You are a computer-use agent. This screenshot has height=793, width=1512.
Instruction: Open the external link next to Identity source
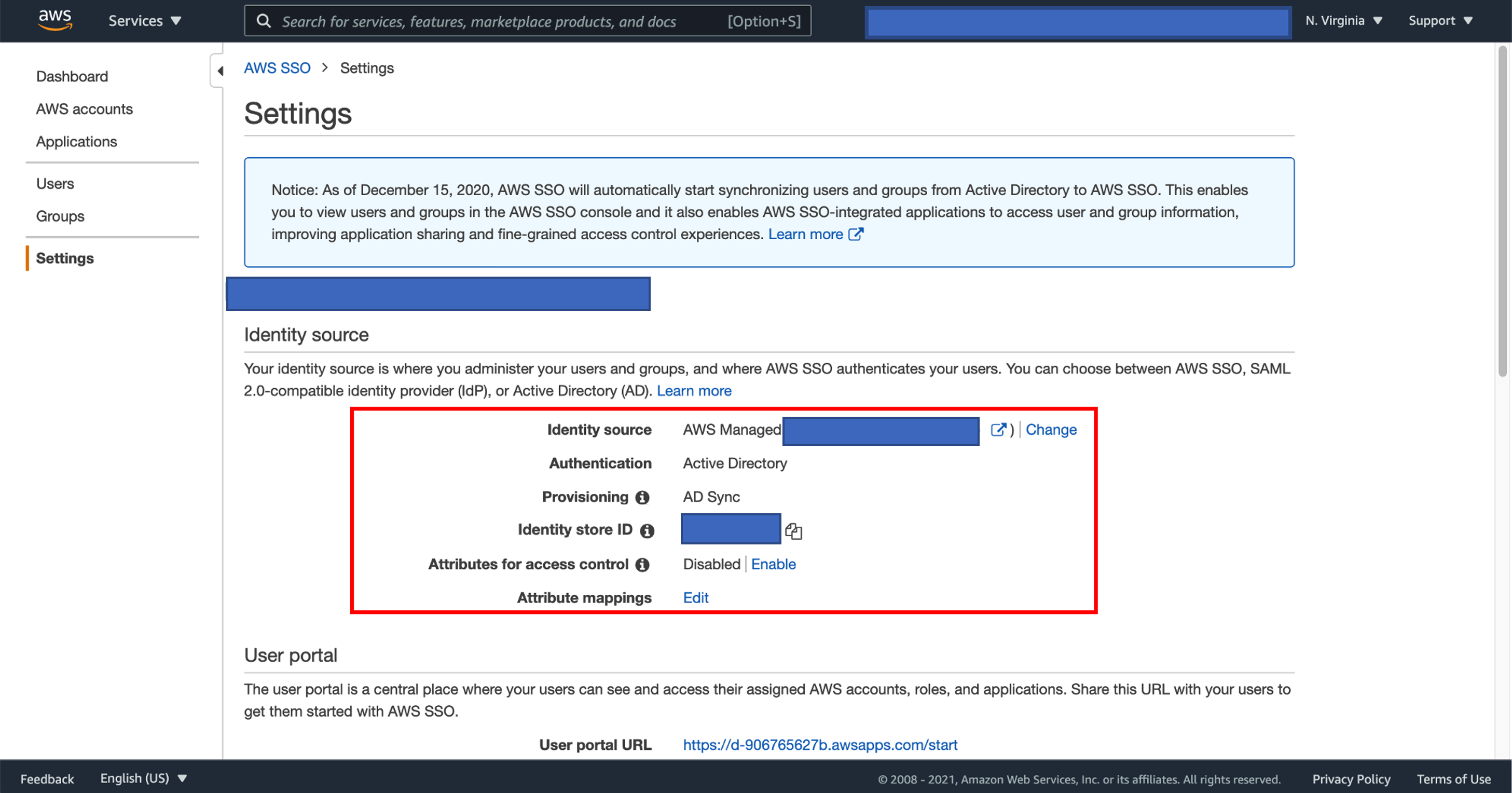coord(998,430)
